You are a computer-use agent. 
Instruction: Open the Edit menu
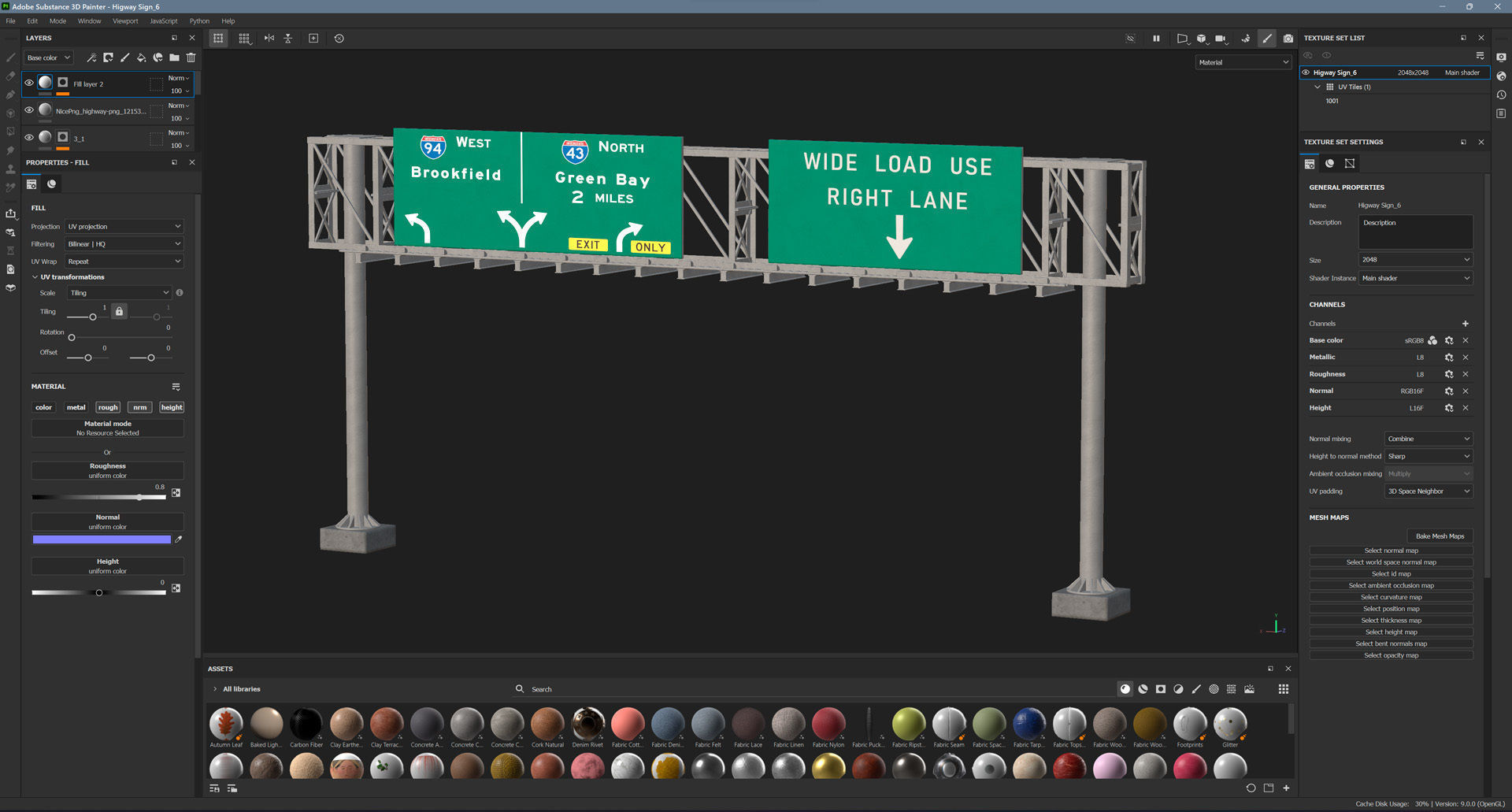click(32, 21)
